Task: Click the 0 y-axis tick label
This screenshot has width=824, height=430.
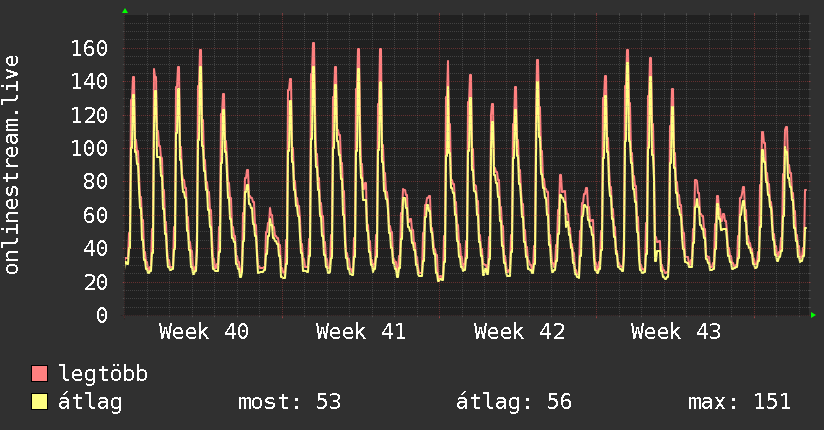Action: 102,315
